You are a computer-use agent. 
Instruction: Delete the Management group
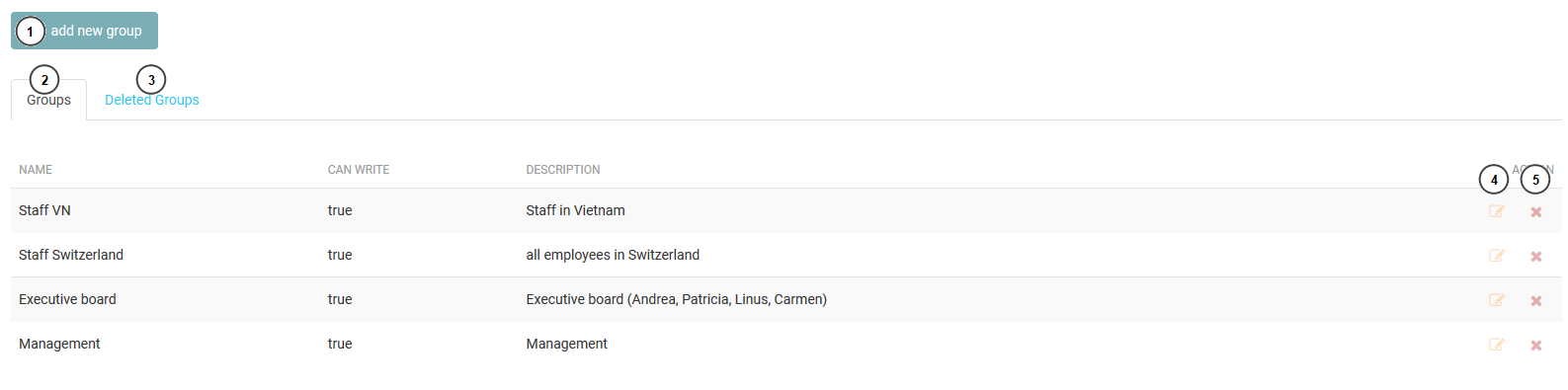1536,346
